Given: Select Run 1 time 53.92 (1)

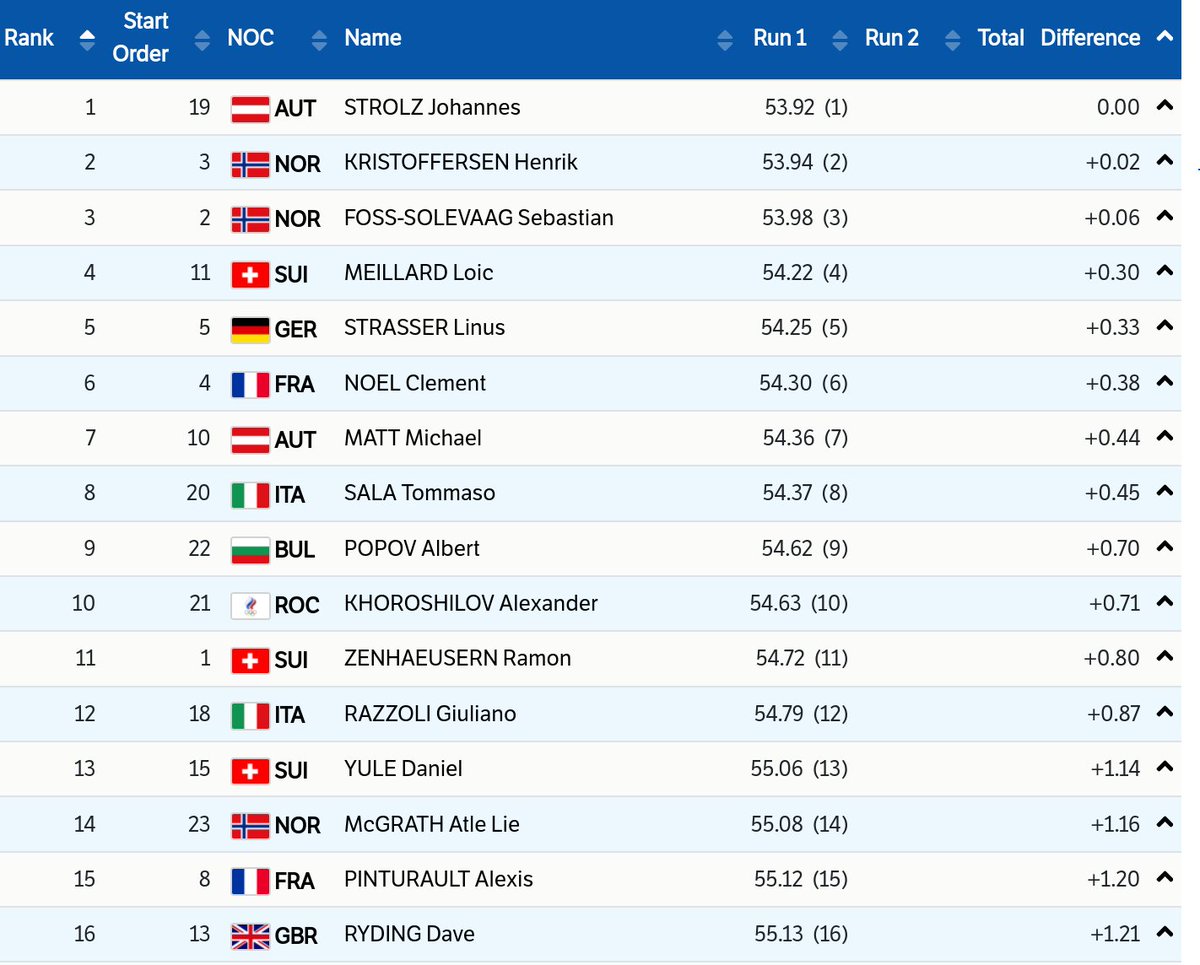Looking at the screenshot, I should point(805,107).
